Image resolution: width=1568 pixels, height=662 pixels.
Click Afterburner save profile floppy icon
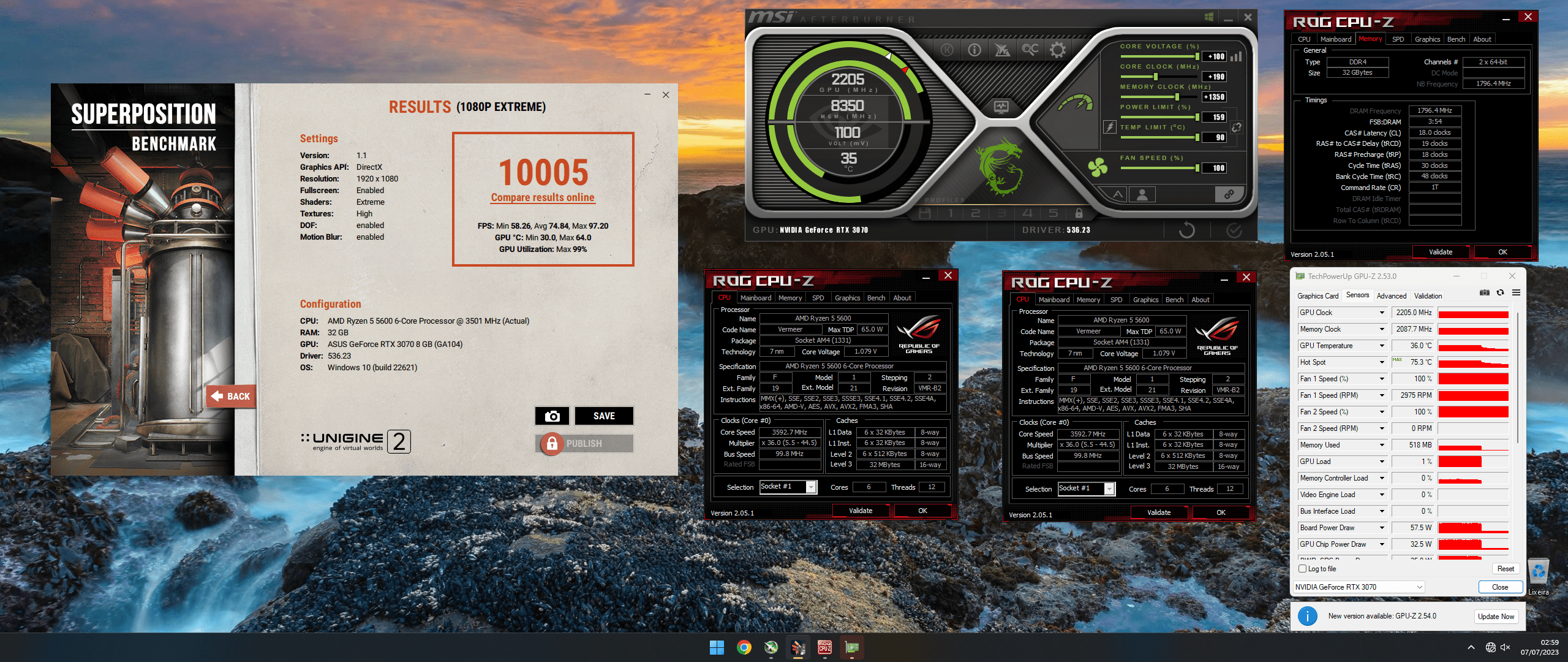click(925, 213)
